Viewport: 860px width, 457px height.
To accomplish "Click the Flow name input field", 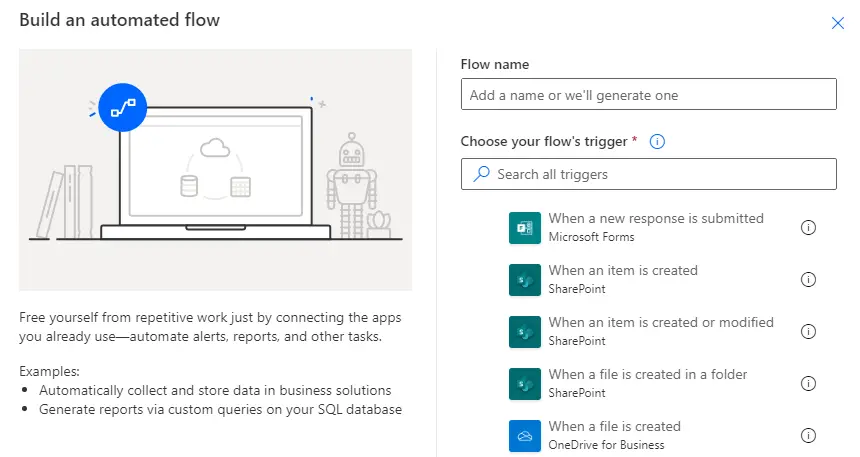I will (648, 94).
